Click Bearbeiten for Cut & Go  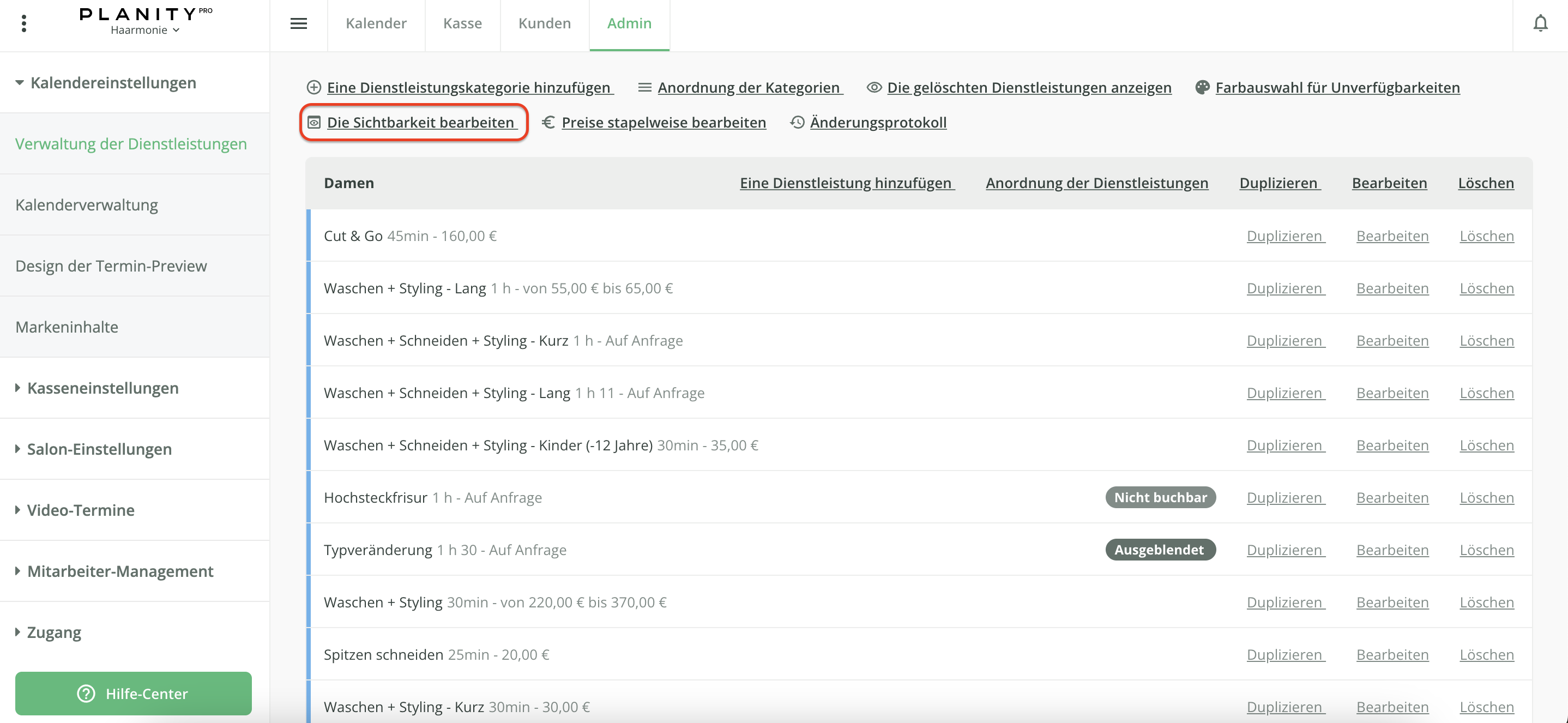coord(1392,236)
